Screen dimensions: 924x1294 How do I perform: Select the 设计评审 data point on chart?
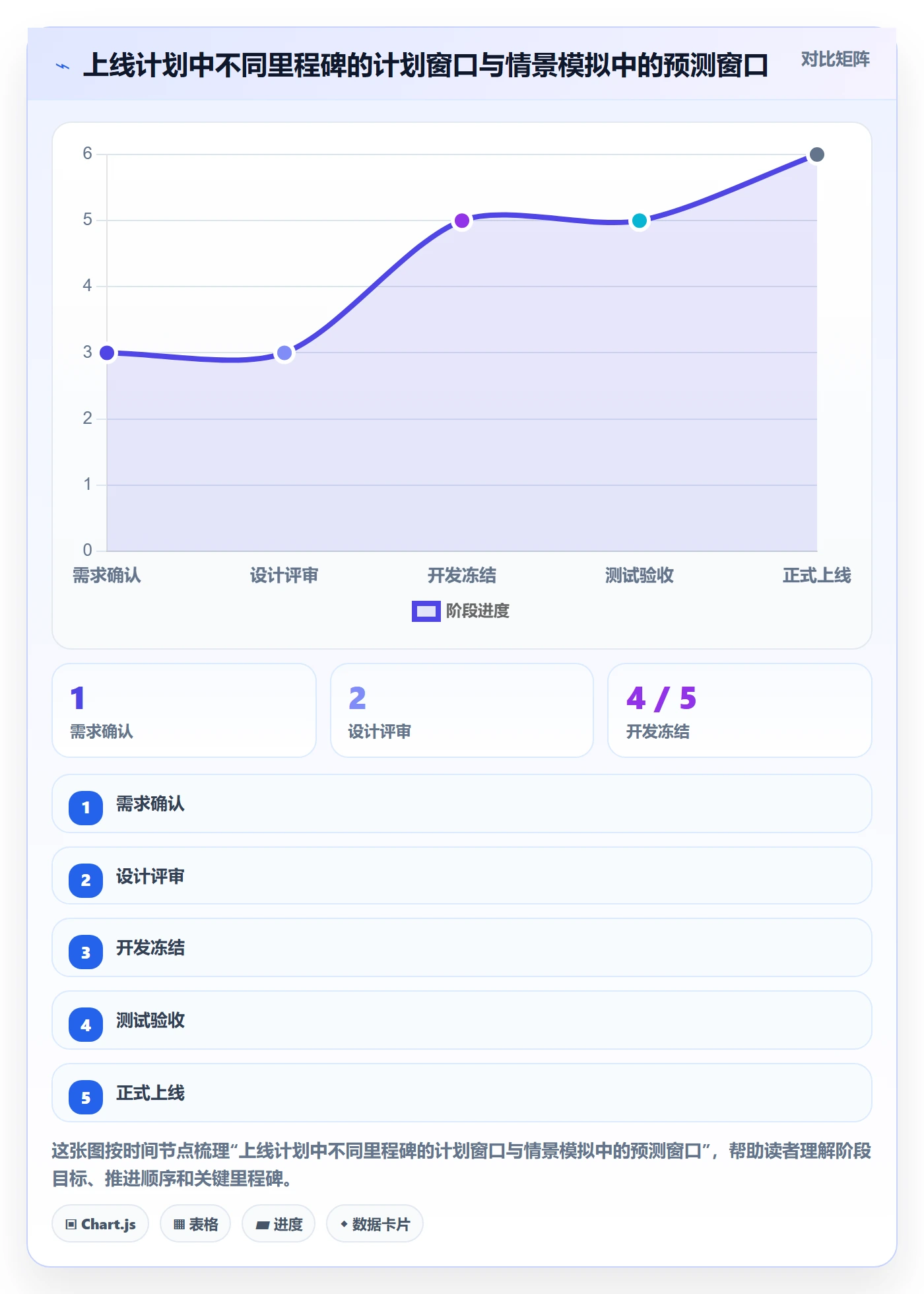pyautogui.click(x=284, y=353)
